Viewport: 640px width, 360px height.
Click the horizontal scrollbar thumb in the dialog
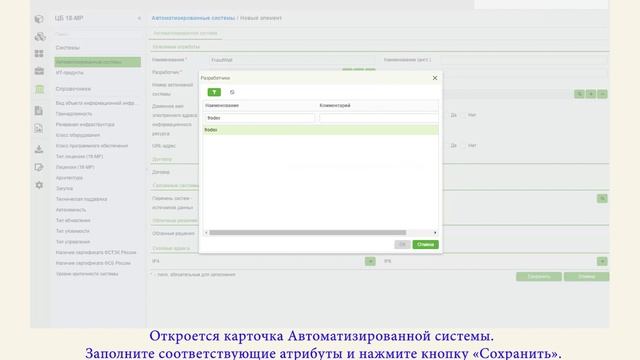pos(308,233)
